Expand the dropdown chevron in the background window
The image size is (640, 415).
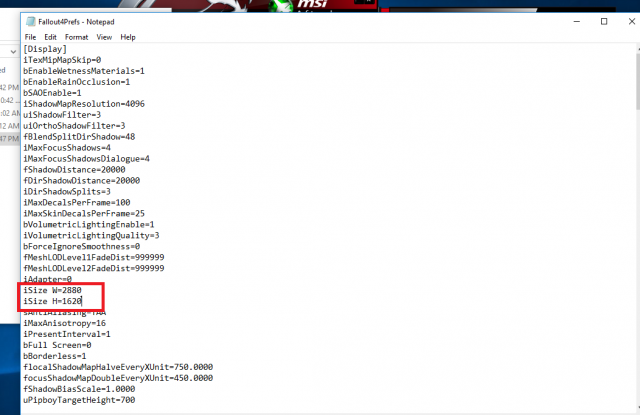[x=13, y=52]
